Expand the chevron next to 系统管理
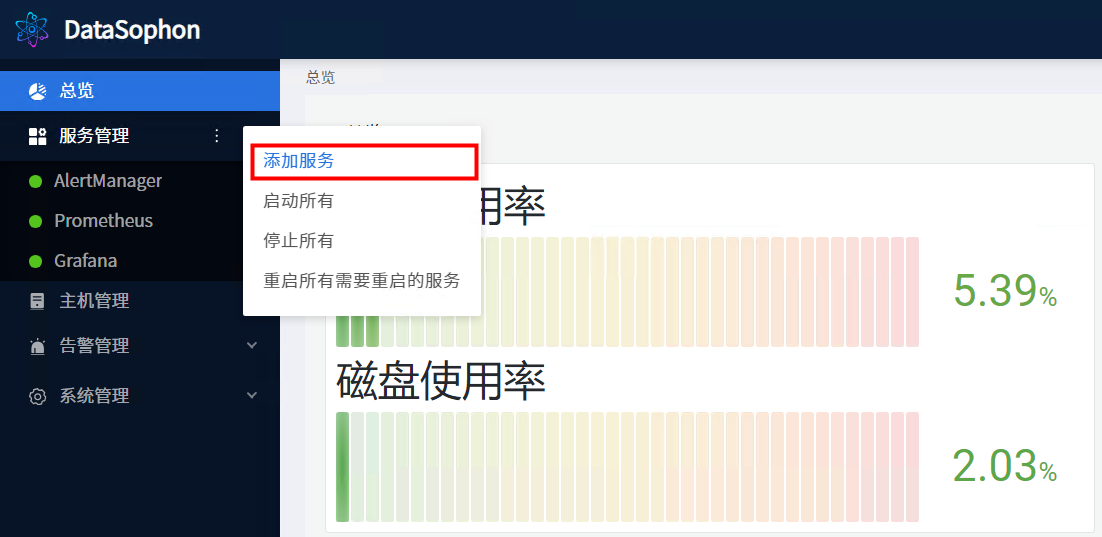 (252, 396)
